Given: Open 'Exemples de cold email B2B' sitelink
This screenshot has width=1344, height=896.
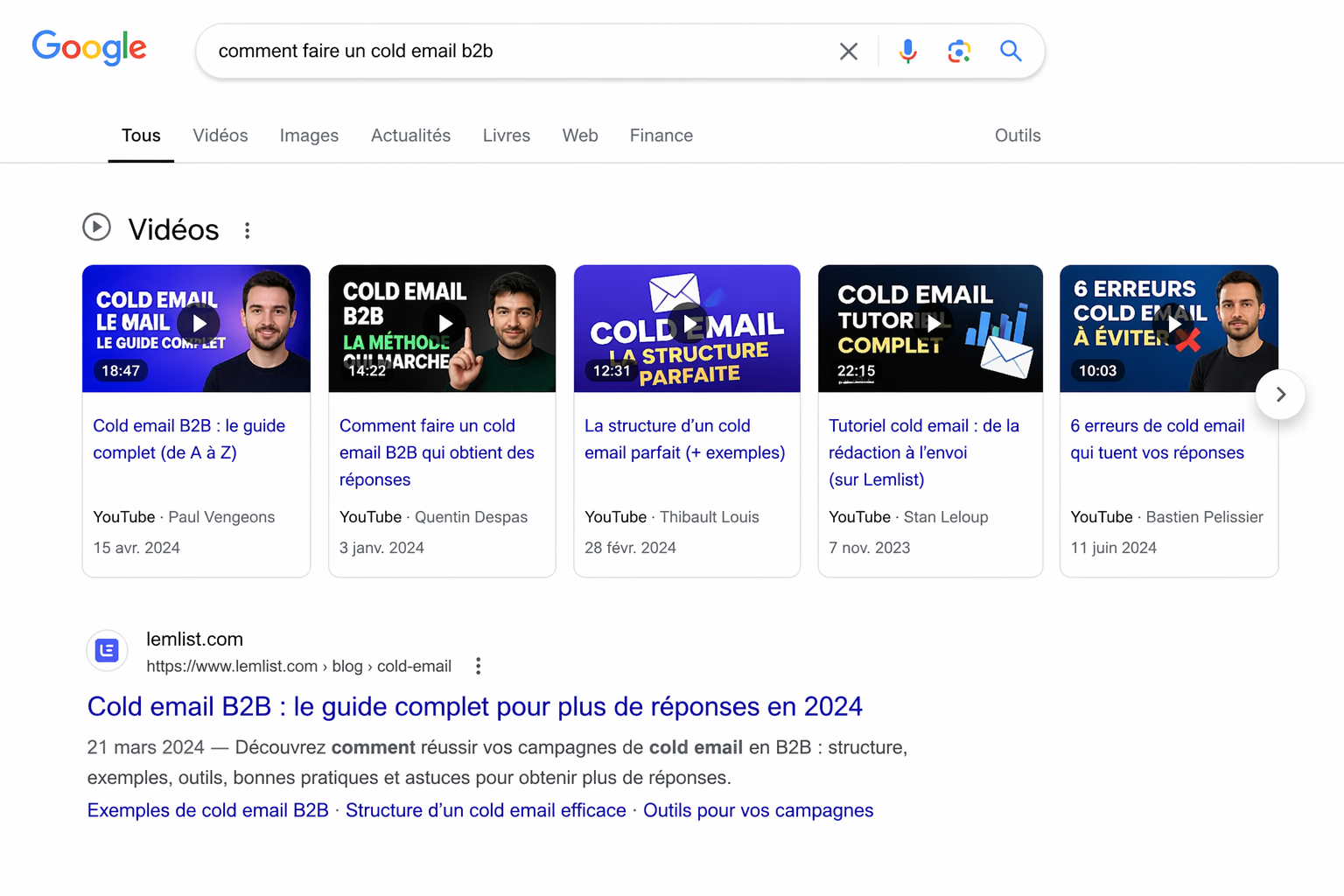Looking at the screenshot, I should coord(207,810).
